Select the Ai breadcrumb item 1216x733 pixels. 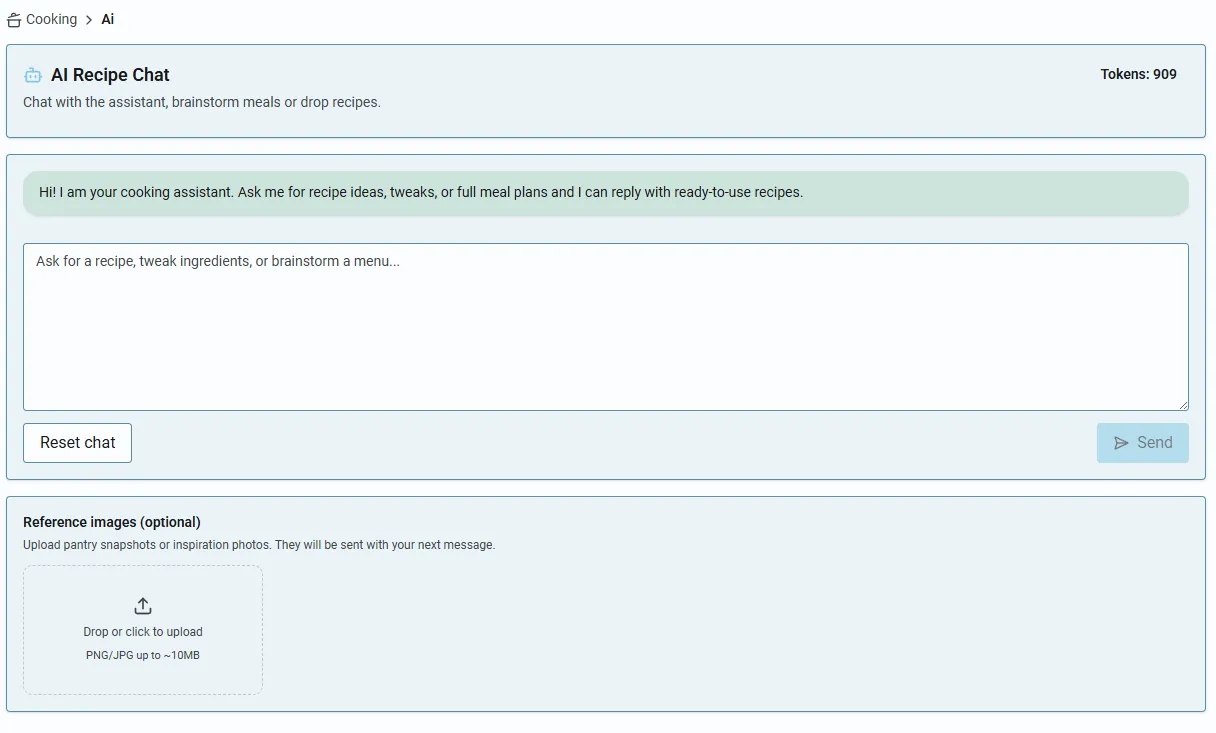tap(108, 19)
